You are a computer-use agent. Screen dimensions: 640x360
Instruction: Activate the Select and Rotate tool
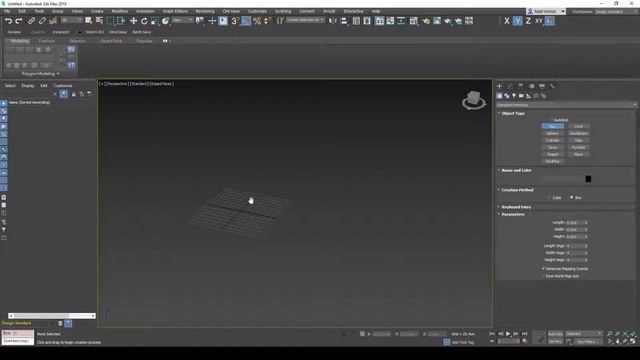point(144,21)
